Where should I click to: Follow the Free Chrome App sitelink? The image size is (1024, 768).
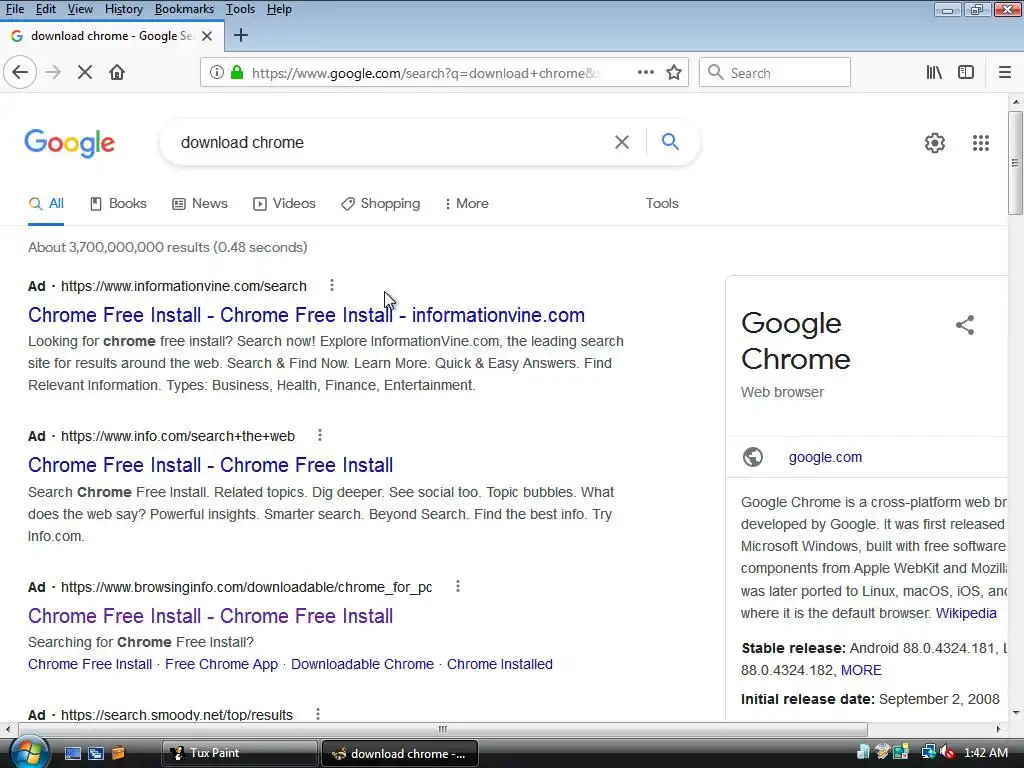(221, 664)
